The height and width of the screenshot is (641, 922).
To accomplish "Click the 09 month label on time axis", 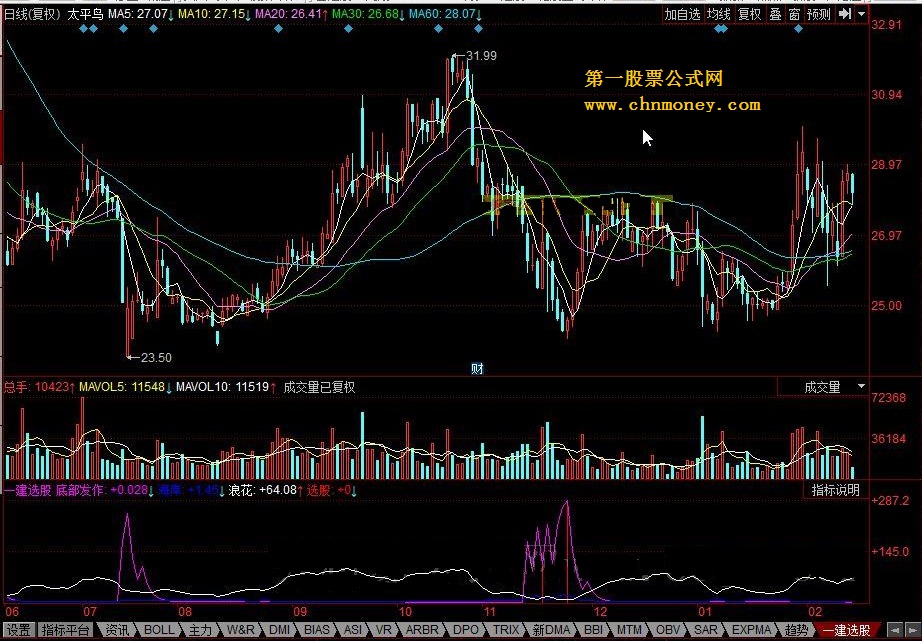I will coord(300,612).
